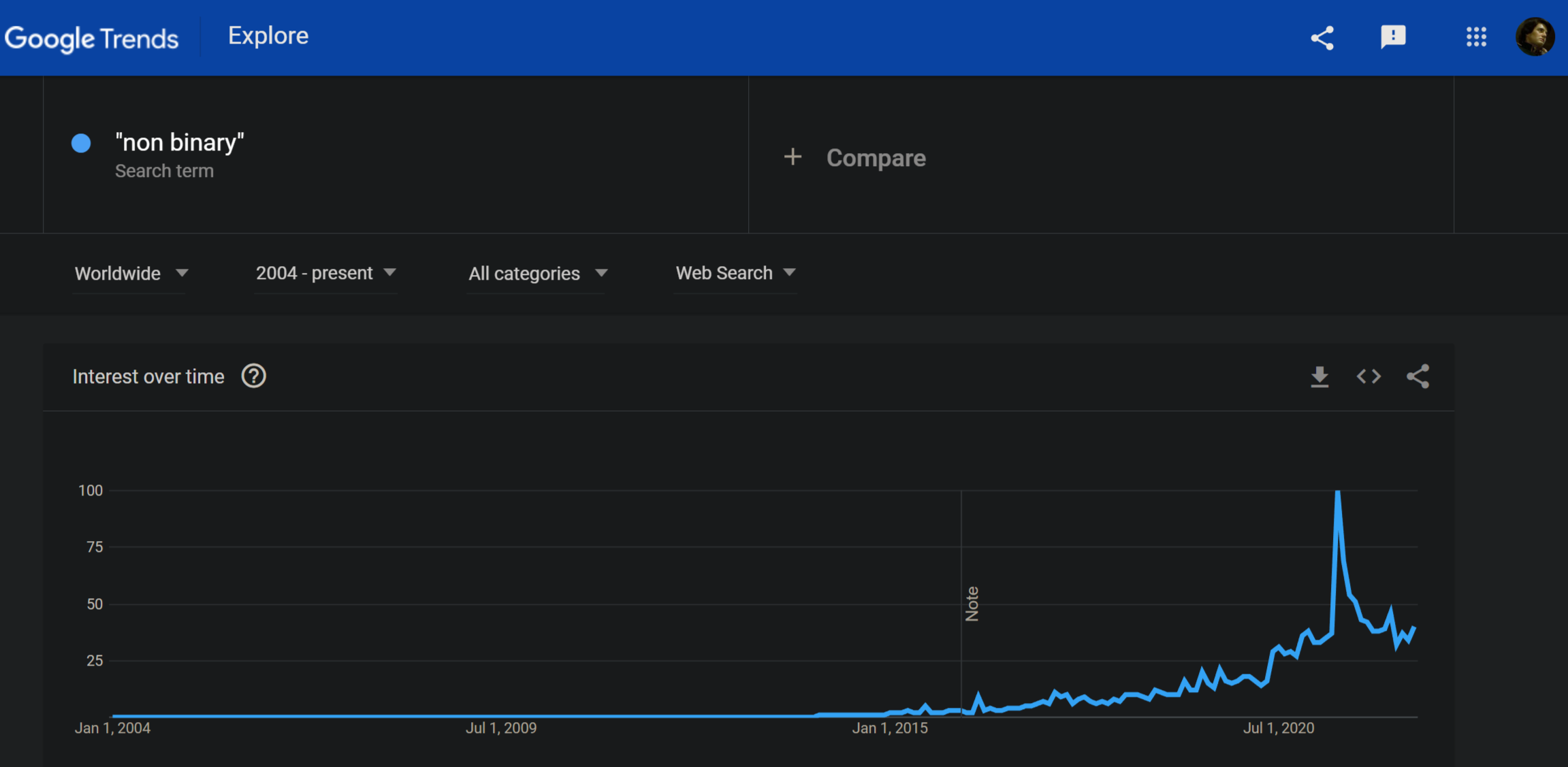Viewport: 1568px width, 767px height.
Task: Open the 2004 - present time range dropdown
Action: (x=325, y=274)
